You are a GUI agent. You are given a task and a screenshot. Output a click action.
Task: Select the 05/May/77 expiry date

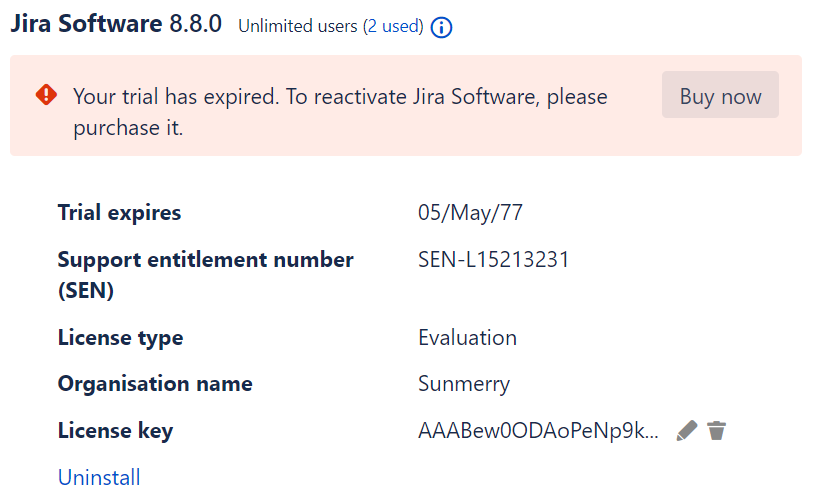coord(470,213)
